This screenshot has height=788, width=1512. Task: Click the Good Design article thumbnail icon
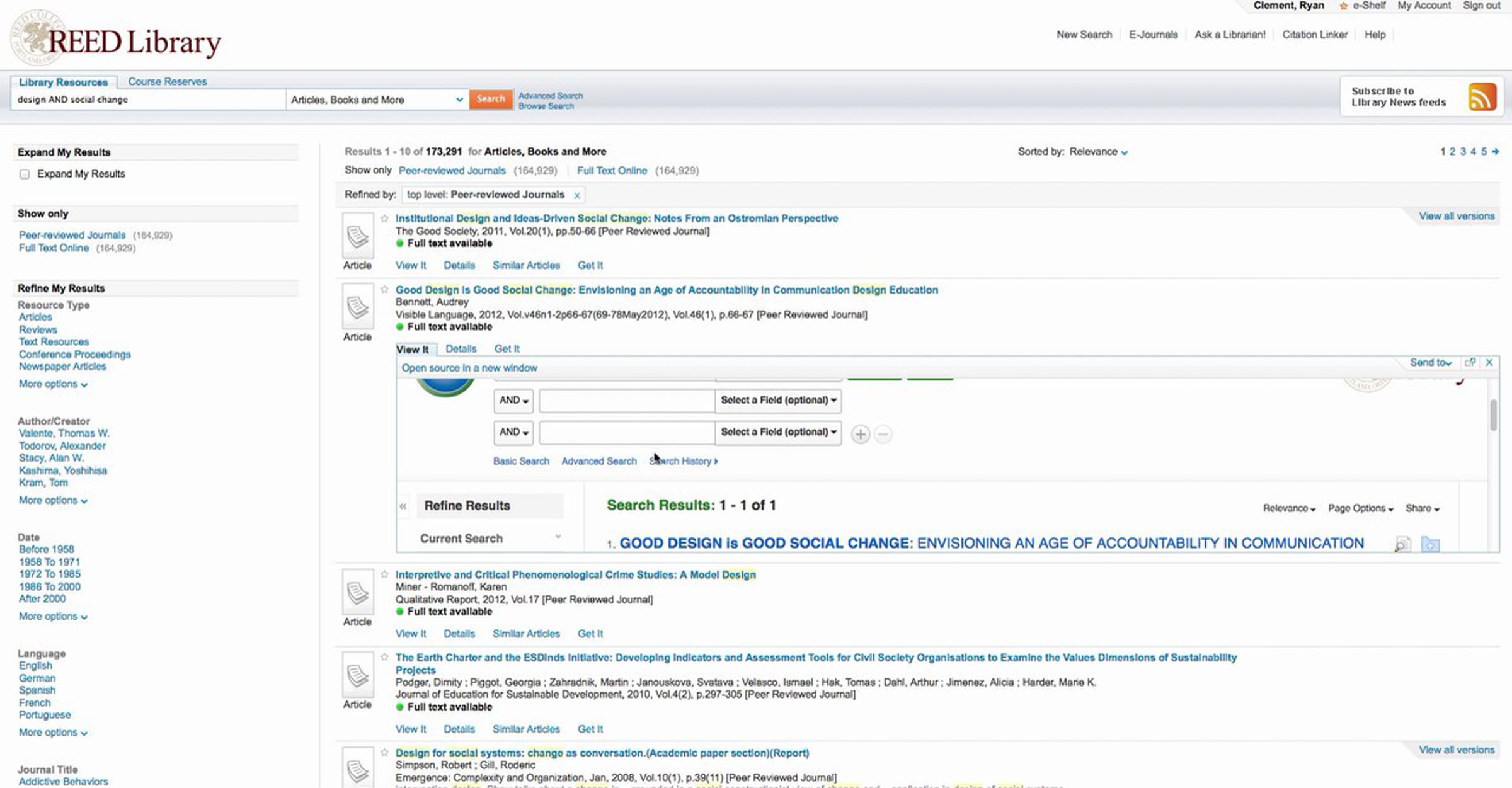click(x=358, y=307)
